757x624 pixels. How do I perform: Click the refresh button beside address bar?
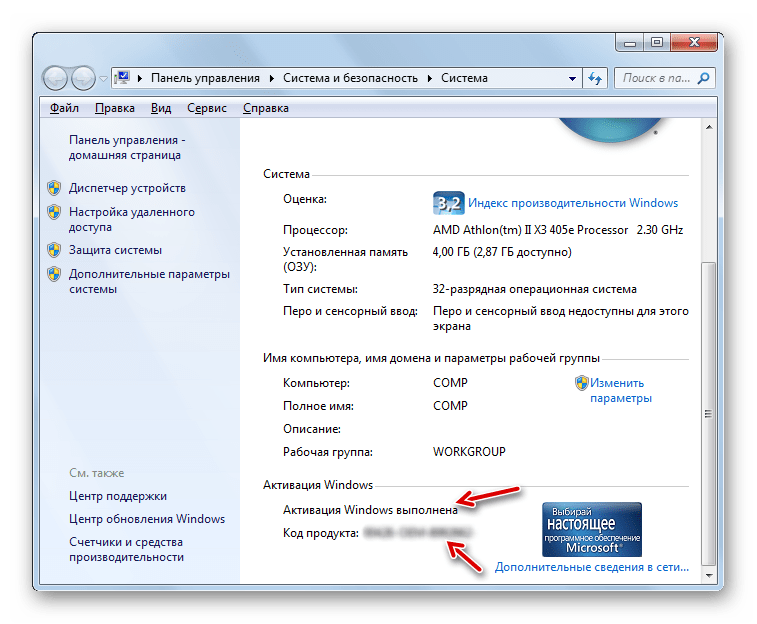[x=595, y=78]
